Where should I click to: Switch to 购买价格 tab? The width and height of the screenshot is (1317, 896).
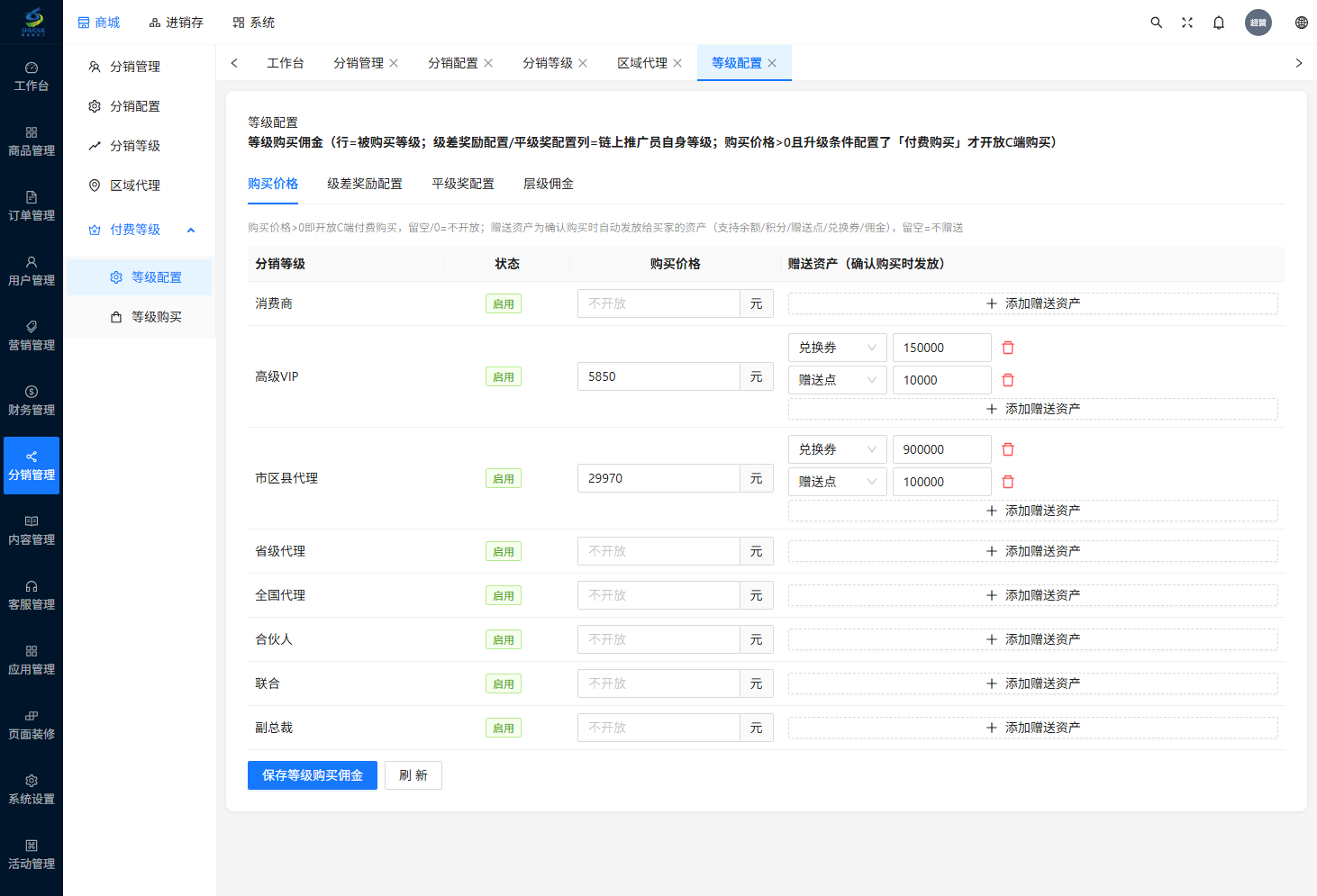tap(273, 184)
